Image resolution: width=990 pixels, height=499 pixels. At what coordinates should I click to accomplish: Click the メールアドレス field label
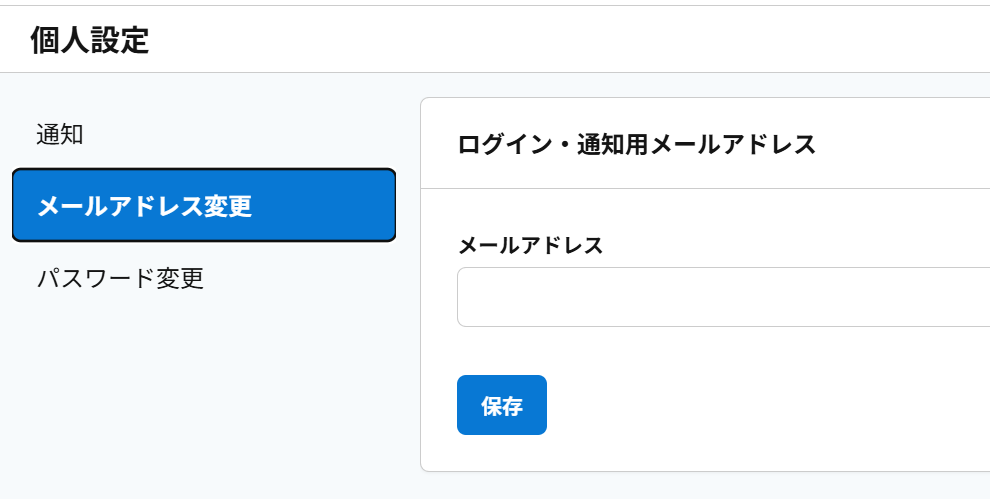[530, 245]
